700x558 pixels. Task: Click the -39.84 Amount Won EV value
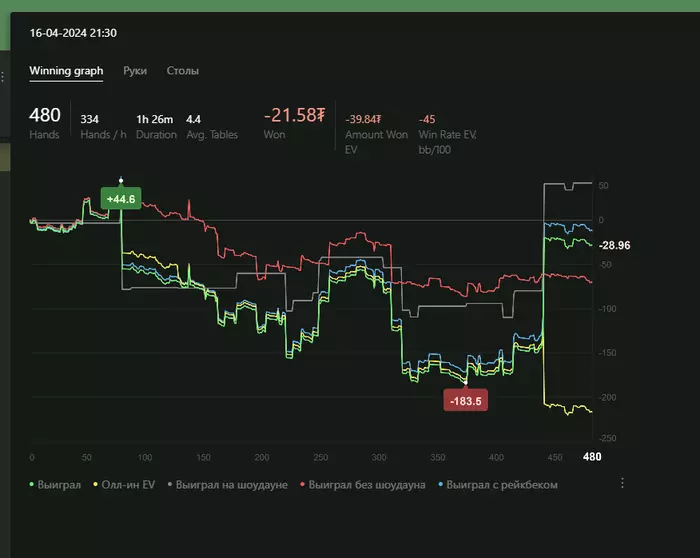(363, 119)
